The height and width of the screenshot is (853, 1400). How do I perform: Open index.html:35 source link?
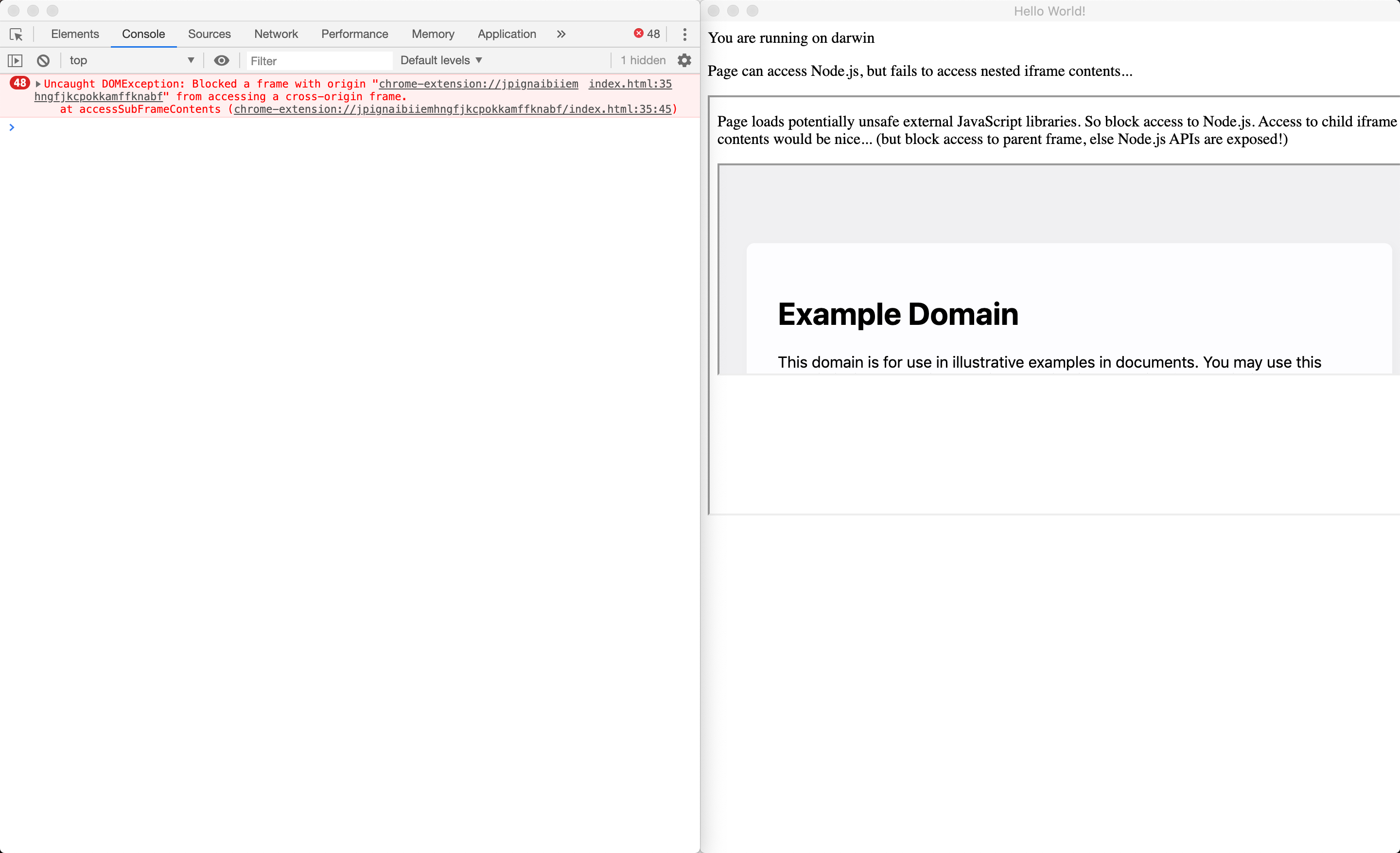pos(630,84)
